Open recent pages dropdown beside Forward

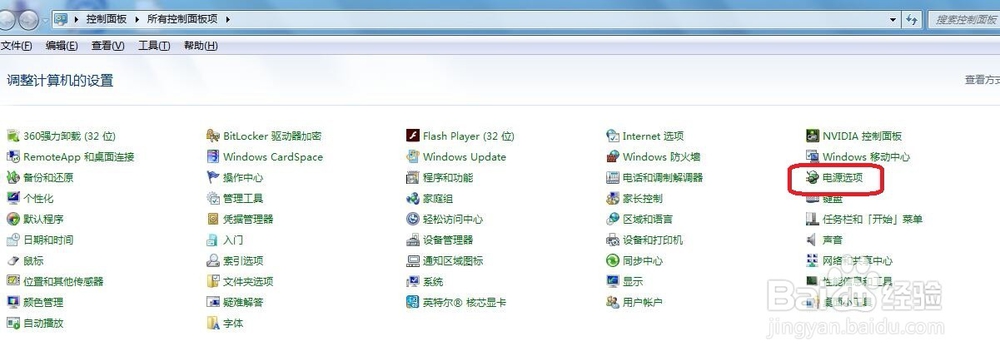point(46,20)
